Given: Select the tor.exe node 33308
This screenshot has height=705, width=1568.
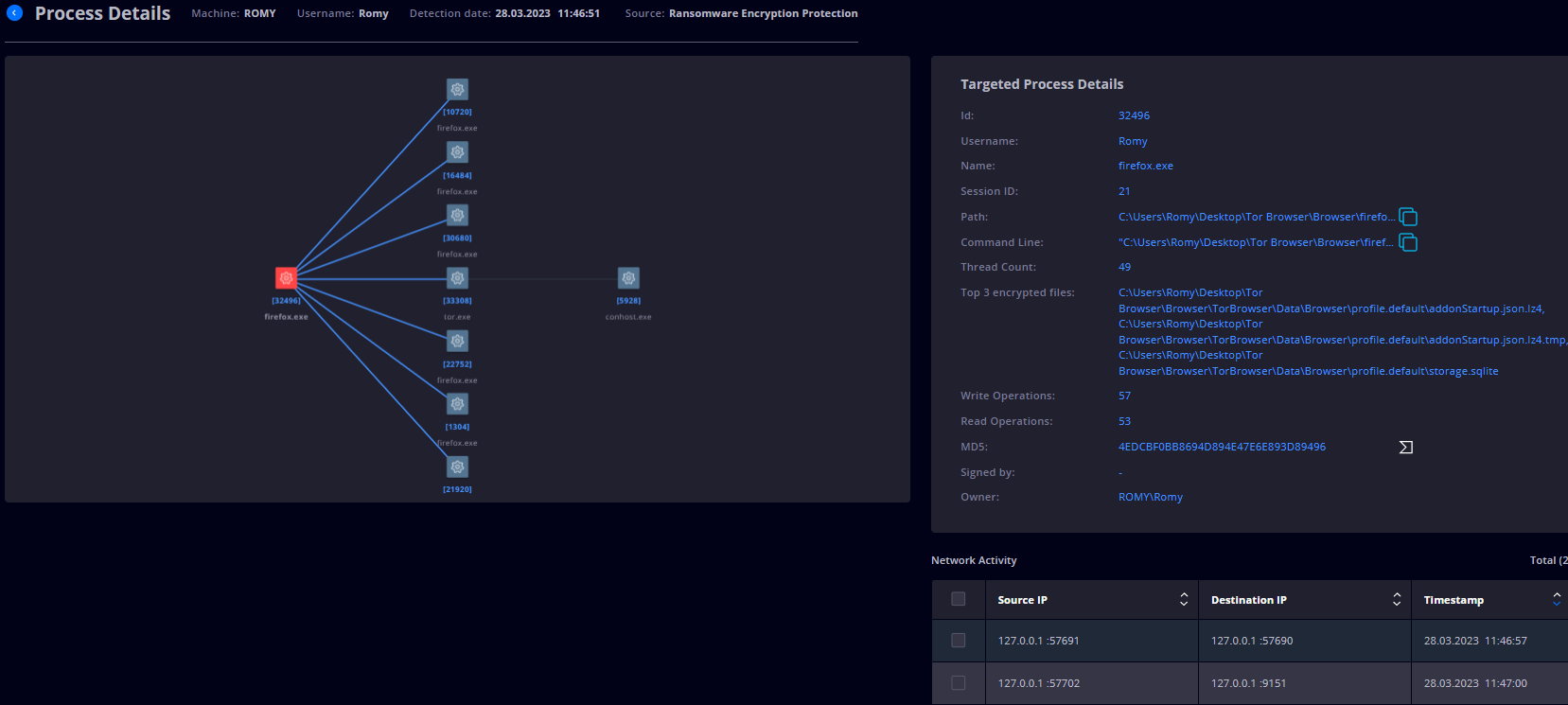Looking at the screenshot, I should [x=457, y=278].
